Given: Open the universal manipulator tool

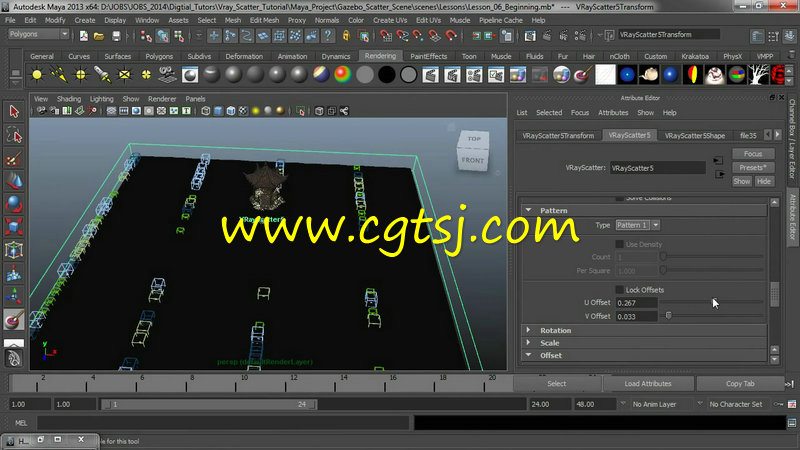Looking at the screenshot, I should pyautogui.click(x=14, y=250).
